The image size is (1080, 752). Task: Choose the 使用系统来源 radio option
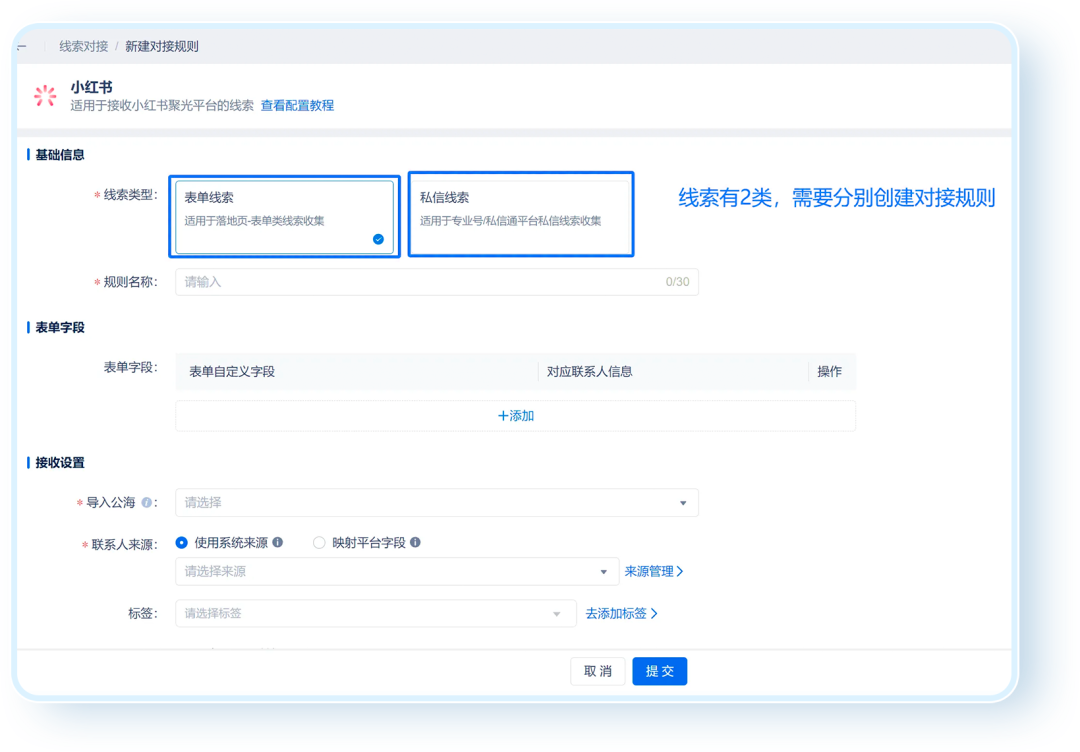tap(182, 543)
